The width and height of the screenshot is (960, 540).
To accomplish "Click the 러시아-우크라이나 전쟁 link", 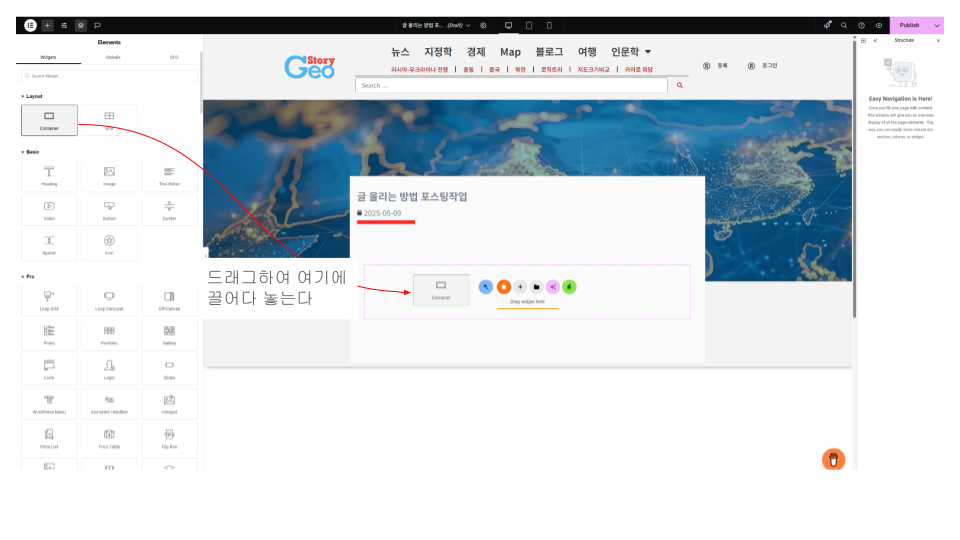I will point(419,69).
